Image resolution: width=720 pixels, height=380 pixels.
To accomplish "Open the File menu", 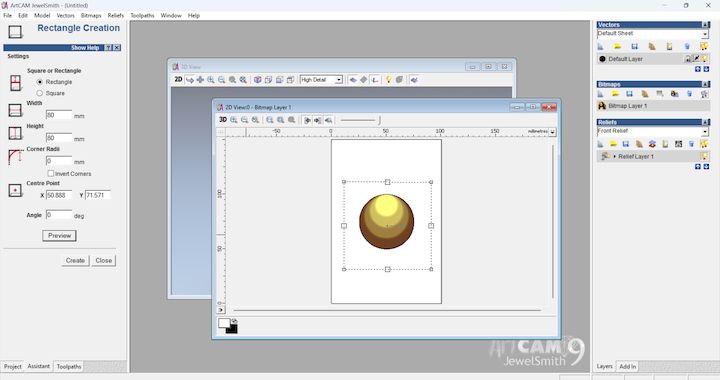I will (x=7, y=16).
